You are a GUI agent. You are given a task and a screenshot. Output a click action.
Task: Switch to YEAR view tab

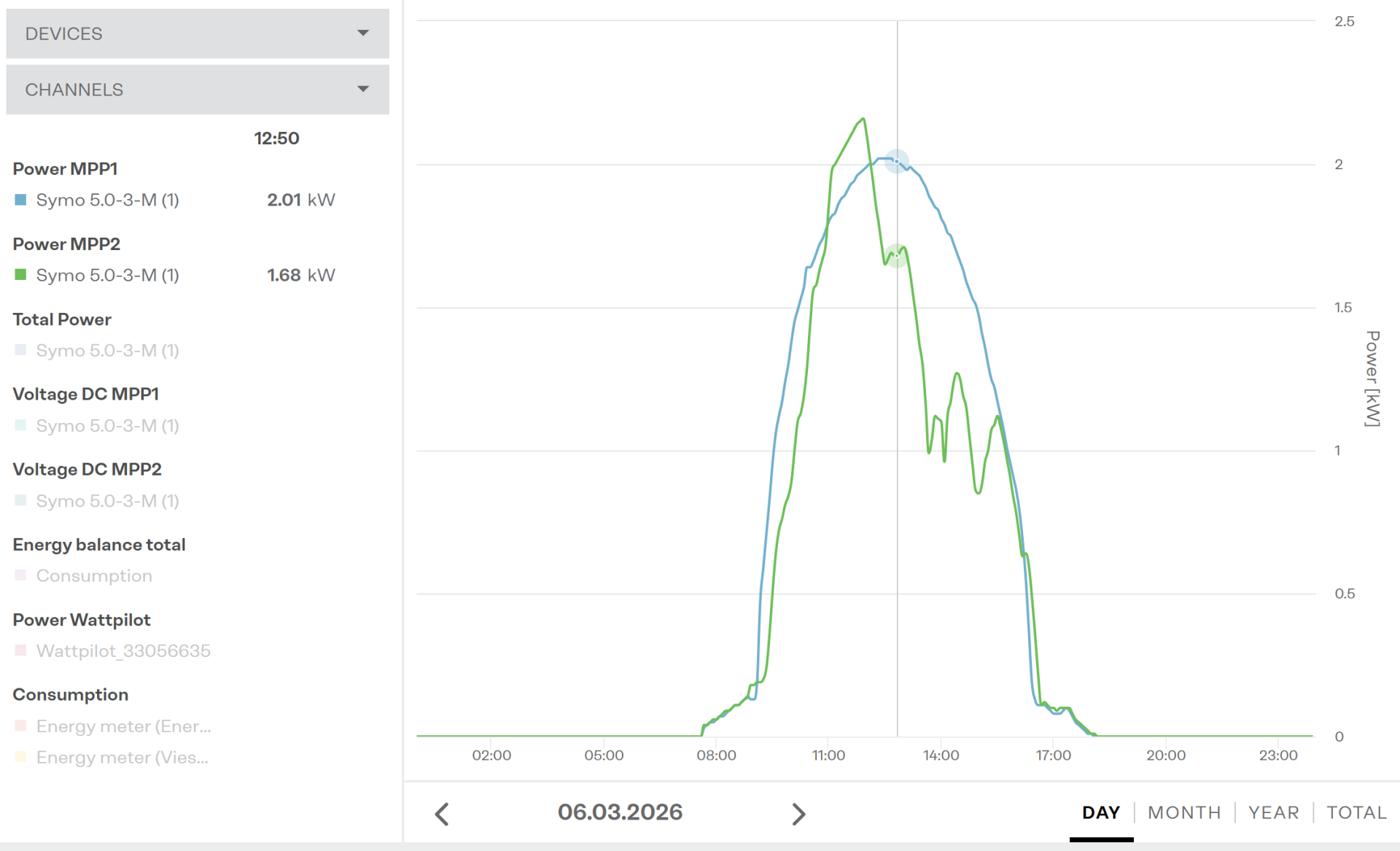(1273, 812)
